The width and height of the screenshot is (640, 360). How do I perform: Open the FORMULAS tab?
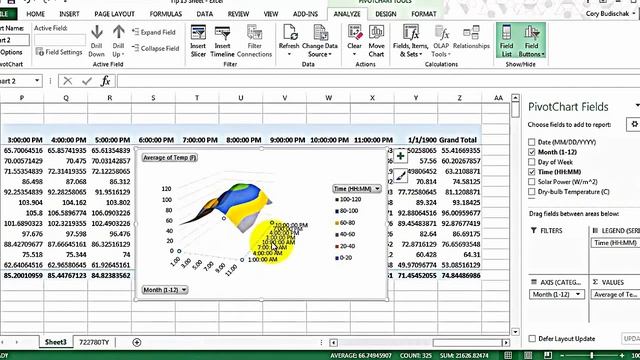coord(166,14)
